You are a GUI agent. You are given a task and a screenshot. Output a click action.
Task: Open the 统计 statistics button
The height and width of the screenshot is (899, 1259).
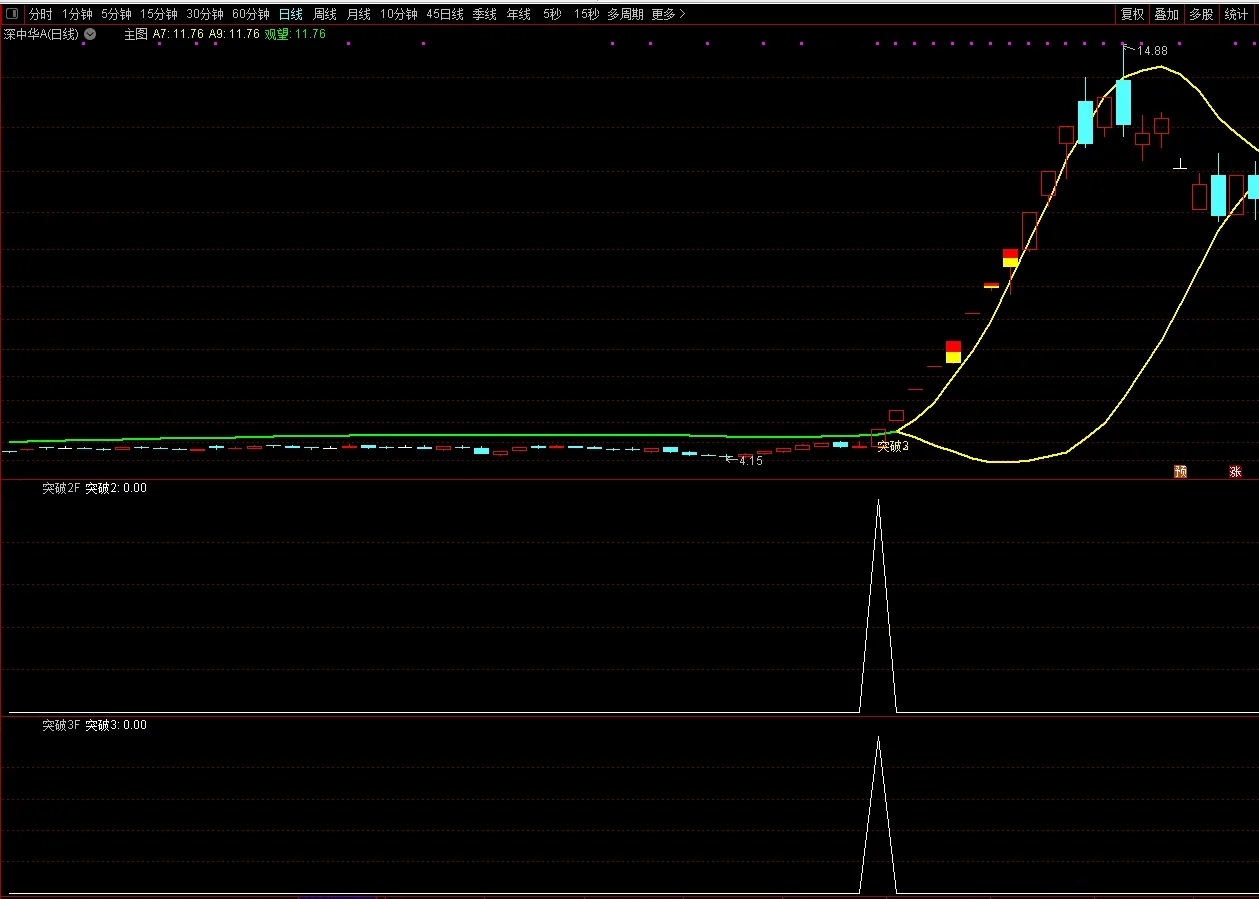(x=1236, y=14)
